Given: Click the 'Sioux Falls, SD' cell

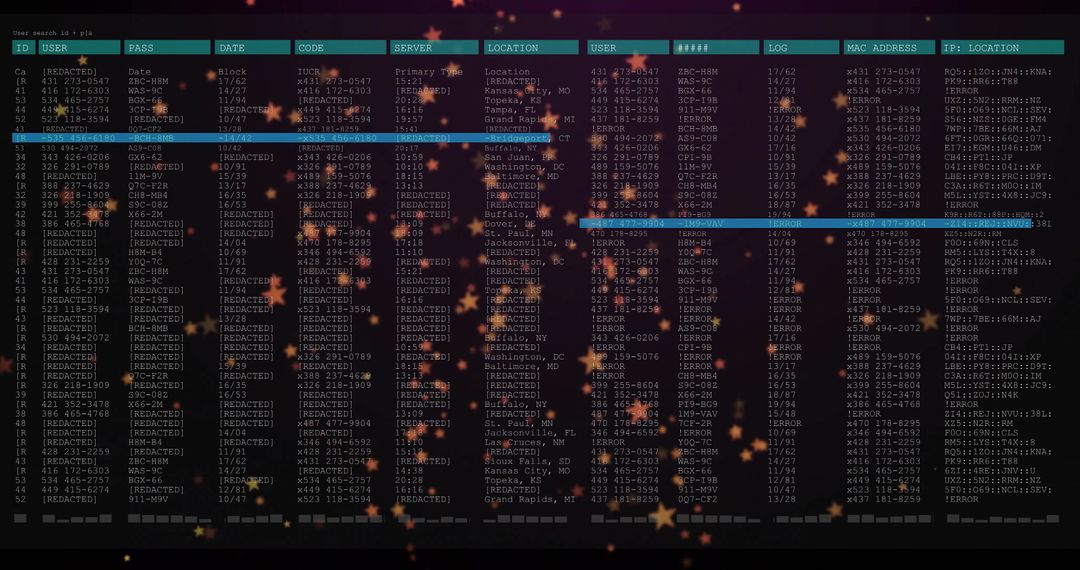Looking at the screenshot, I should point(527,461).
